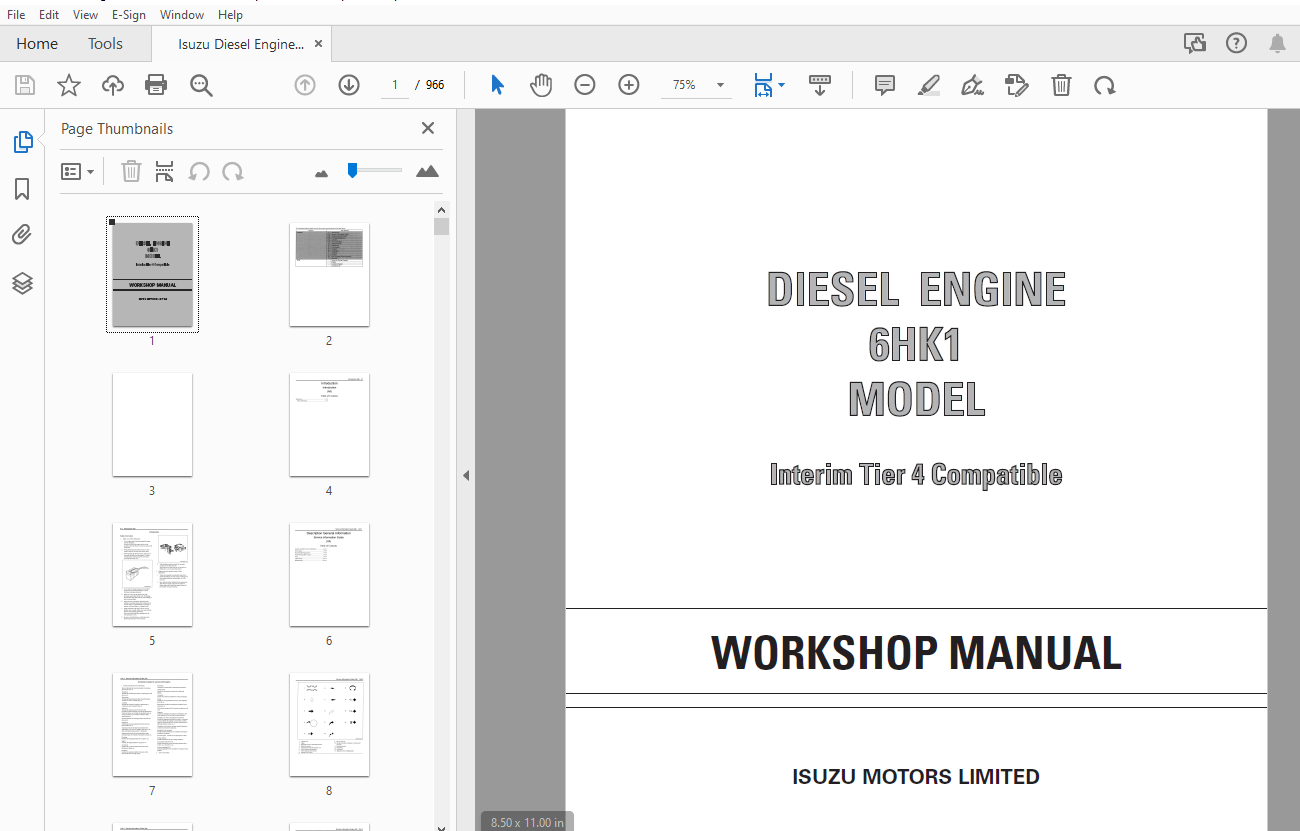Click the Edit PDF stamp icon
This screenshot has height=831, width=1300.
point(1016,85)
